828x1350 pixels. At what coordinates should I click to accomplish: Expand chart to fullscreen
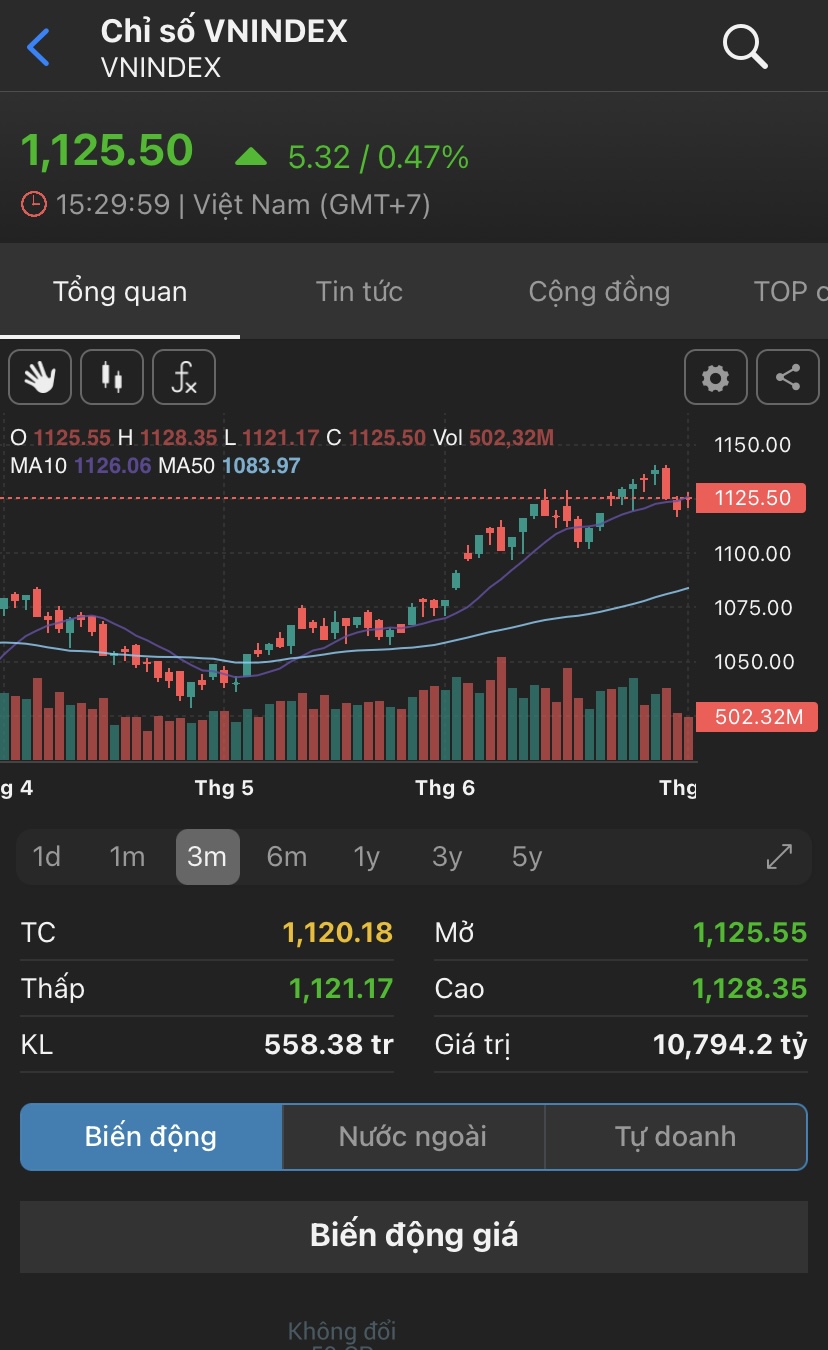(779, 857)
